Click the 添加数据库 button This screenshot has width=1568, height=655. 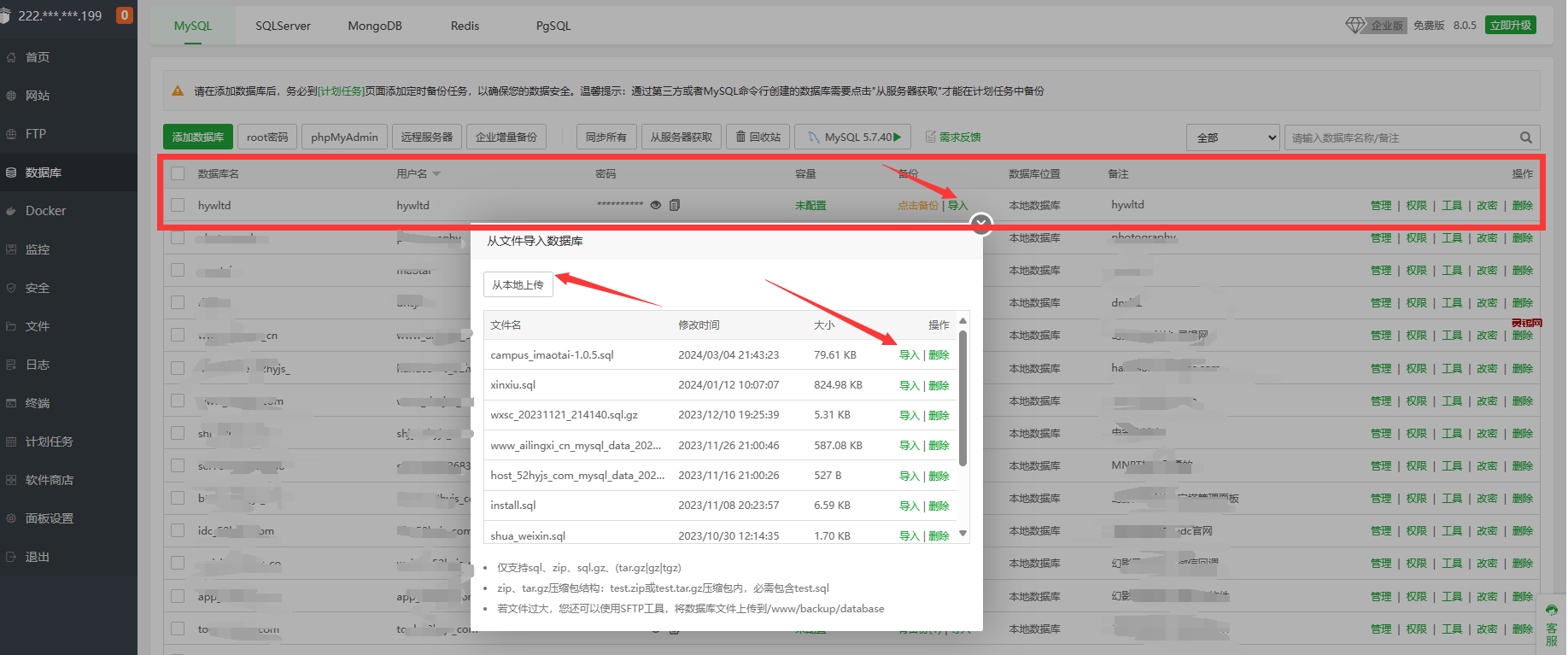(x=197, y=137)
